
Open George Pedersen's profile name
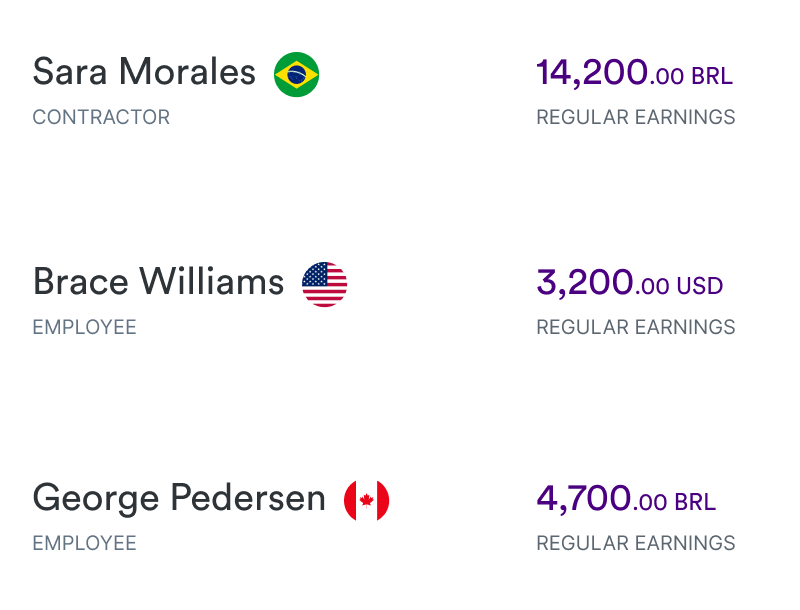tap(179, 498)
